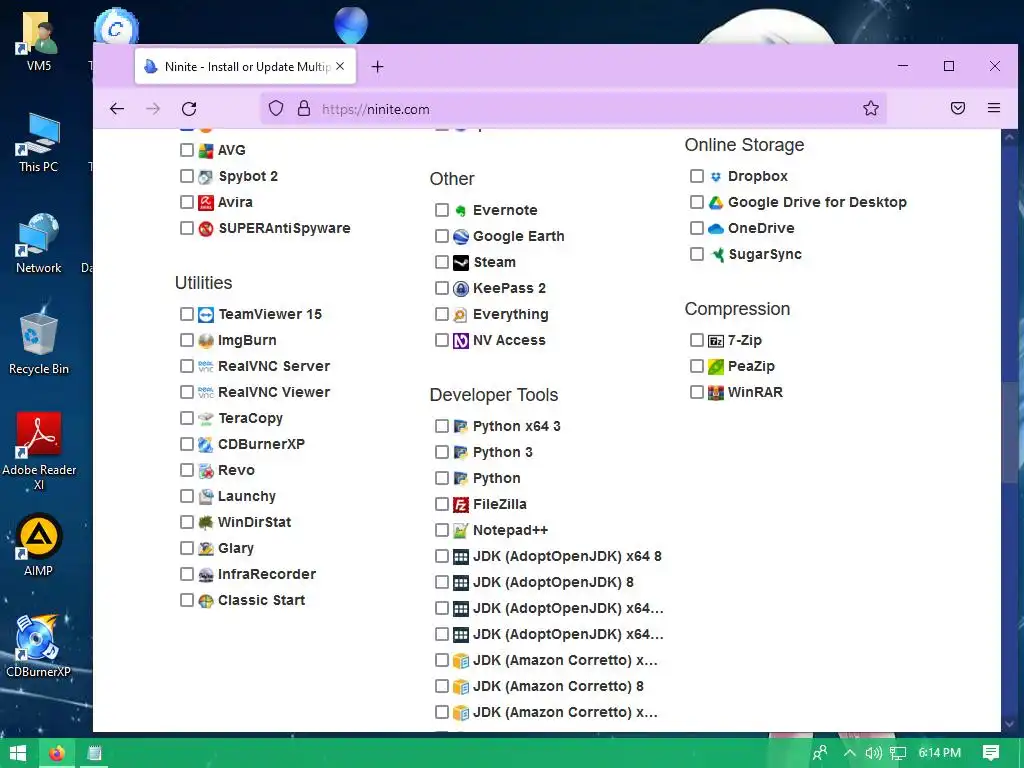
Task: Click the site padlock security icon
Action: click(x=304, y=108)
